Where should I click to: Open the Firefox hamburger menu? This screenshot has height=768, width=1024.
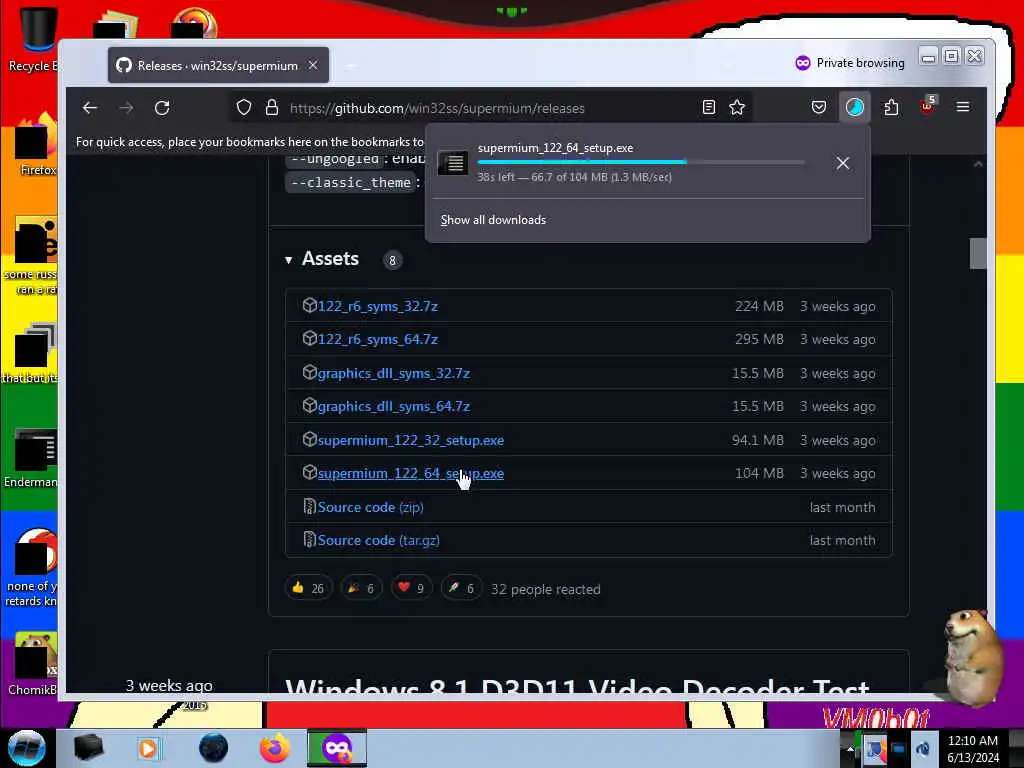[963, 107]
